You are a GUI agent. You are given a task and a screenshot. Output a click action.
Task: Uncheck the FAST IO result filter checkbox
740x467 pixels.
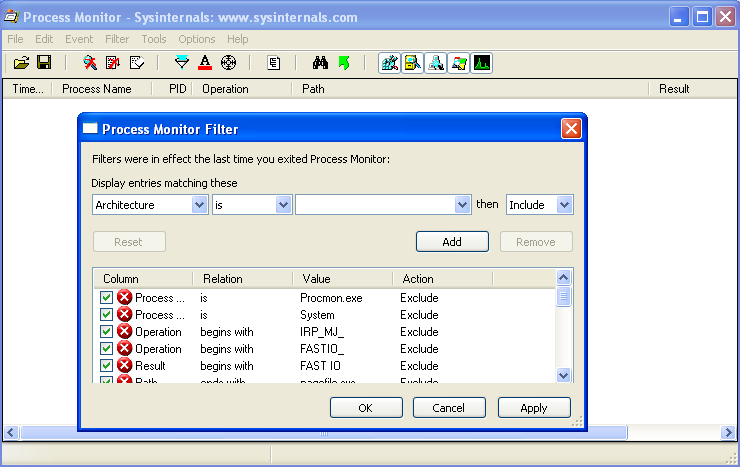click(x=106, y=366)
